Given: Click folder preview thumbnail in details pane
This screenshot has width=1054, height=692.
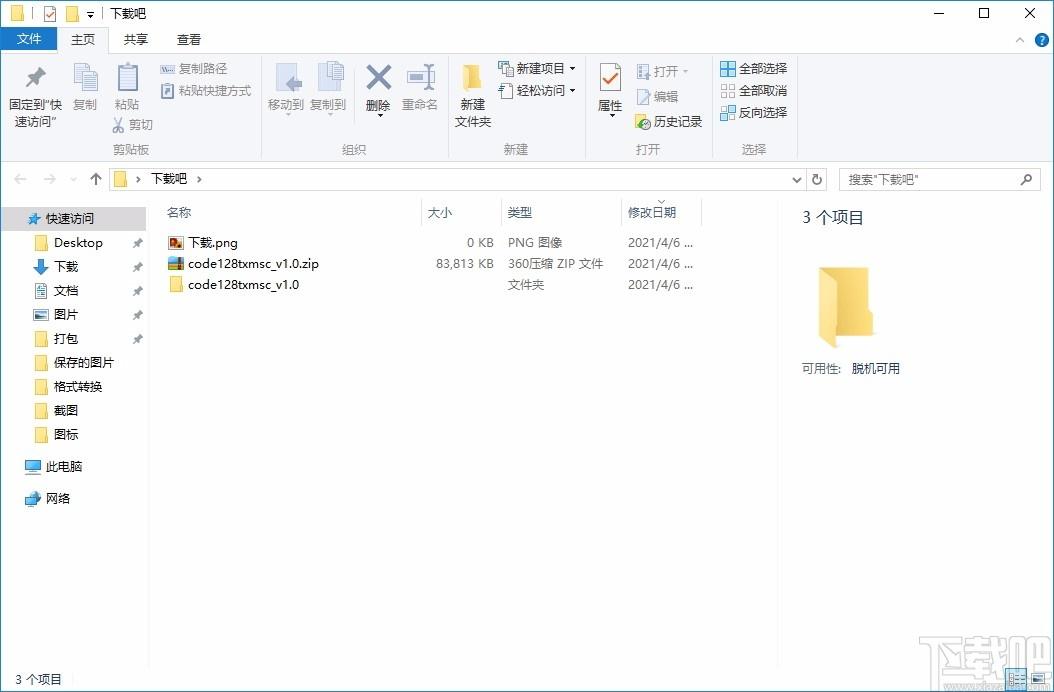Looking at the screenshot, I should pyautogui.click(x=845, y=306).
